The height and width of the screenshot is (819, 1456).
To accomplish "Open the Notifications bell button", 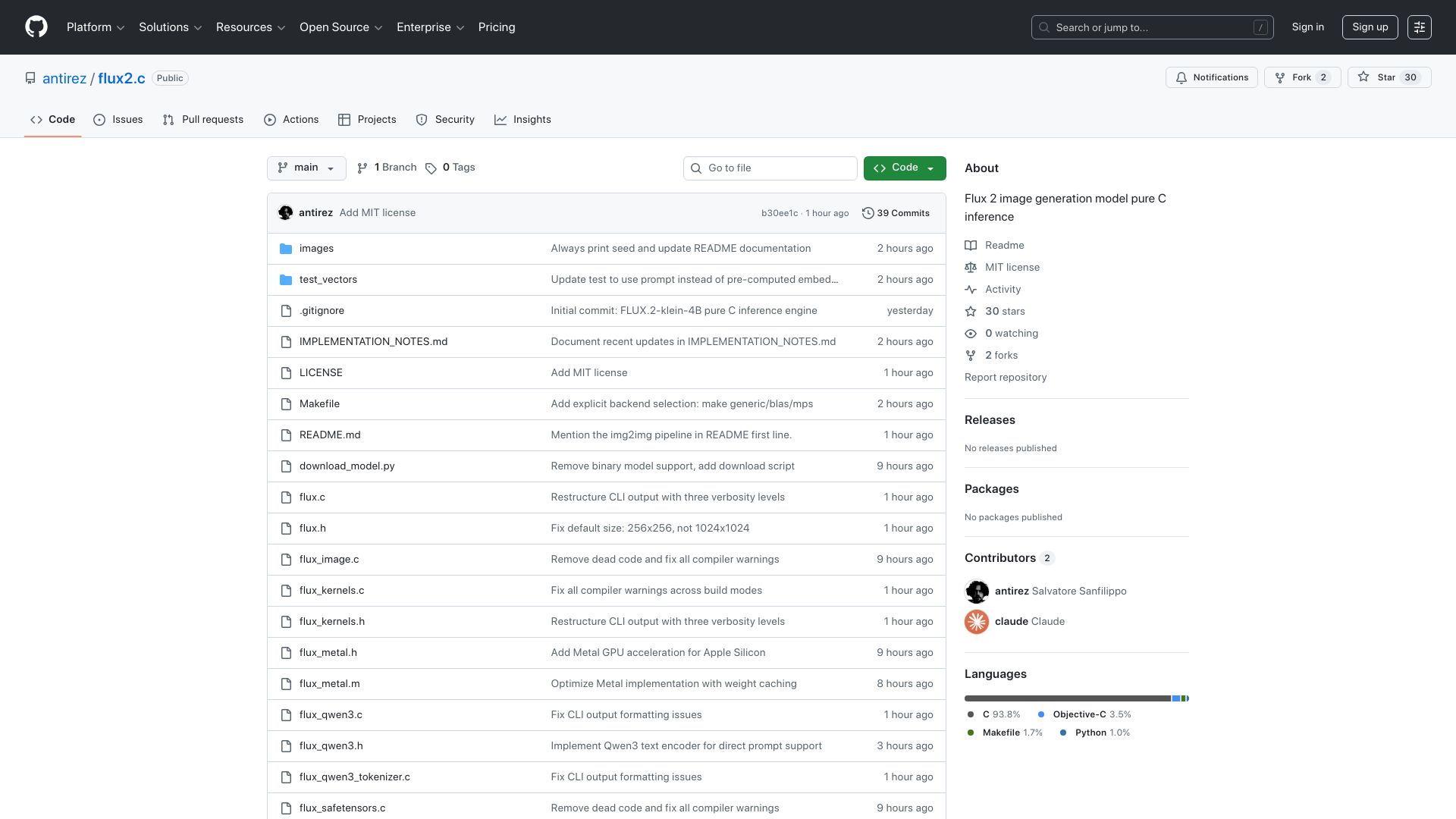I will point(1212,77).
